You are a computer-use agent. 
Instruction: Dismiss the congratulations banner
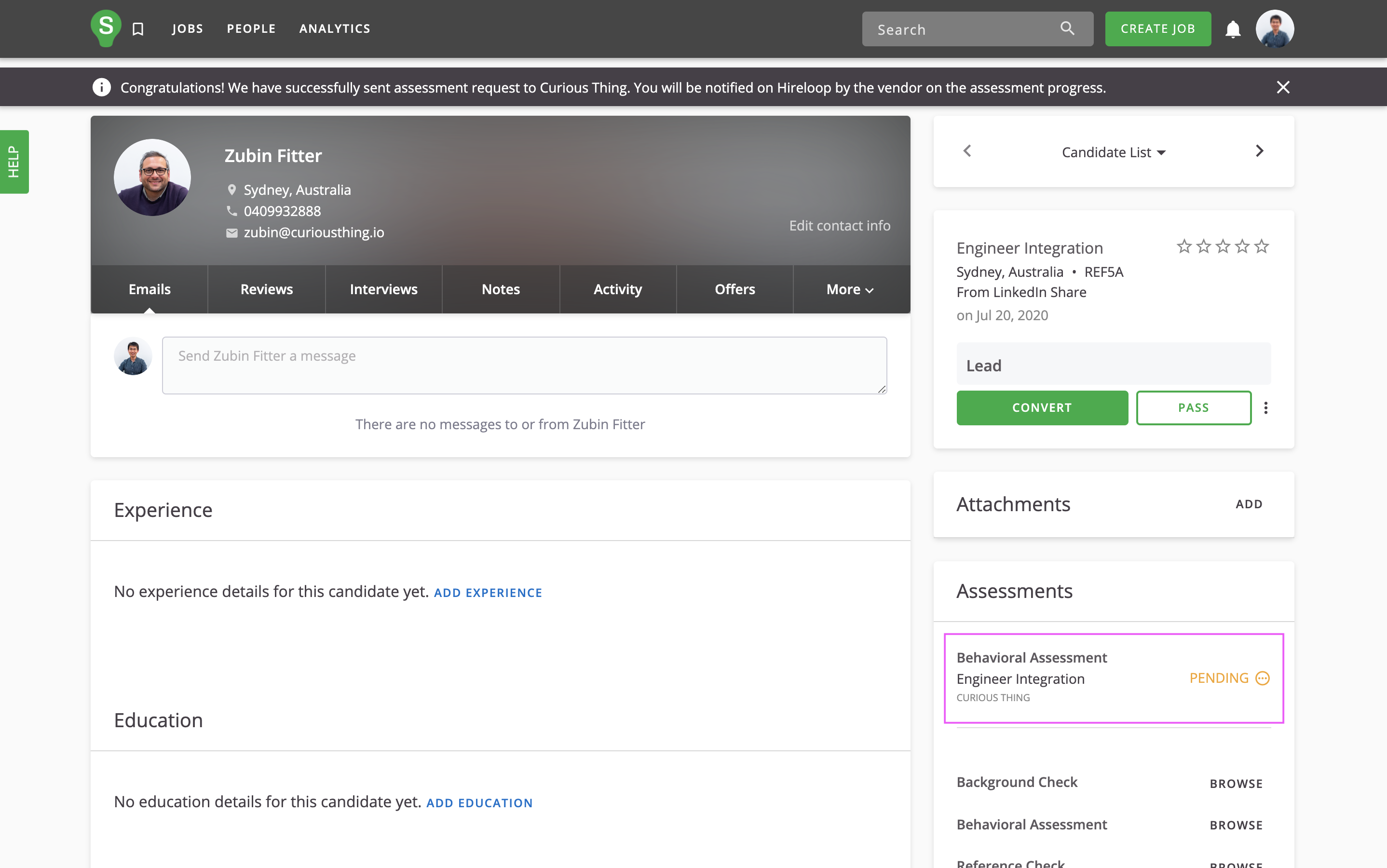pyautogui.click(x=1282, y=87)
